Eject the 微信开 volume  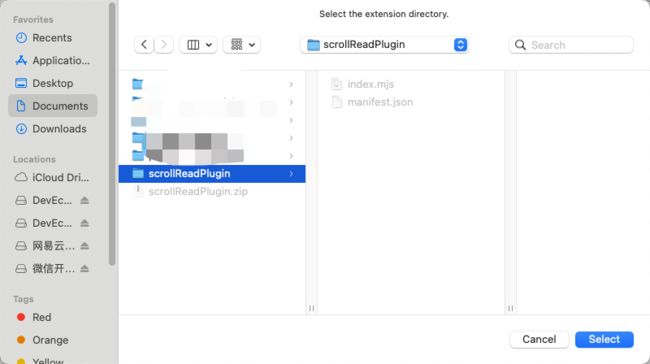coord(85,269)
